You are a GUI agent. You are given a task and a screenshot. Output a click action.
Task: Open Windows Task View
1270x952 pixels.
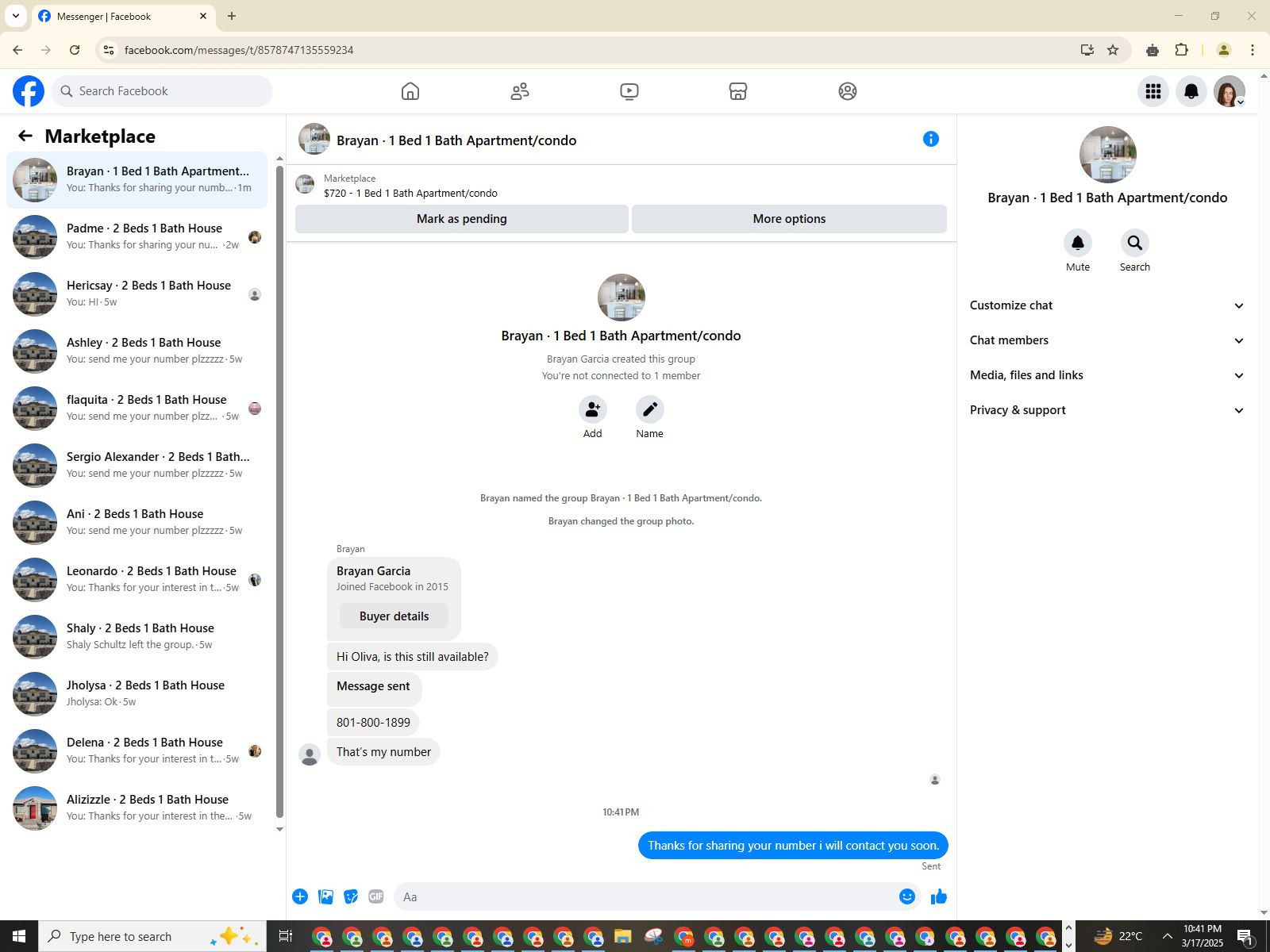[x=286, y=936]
